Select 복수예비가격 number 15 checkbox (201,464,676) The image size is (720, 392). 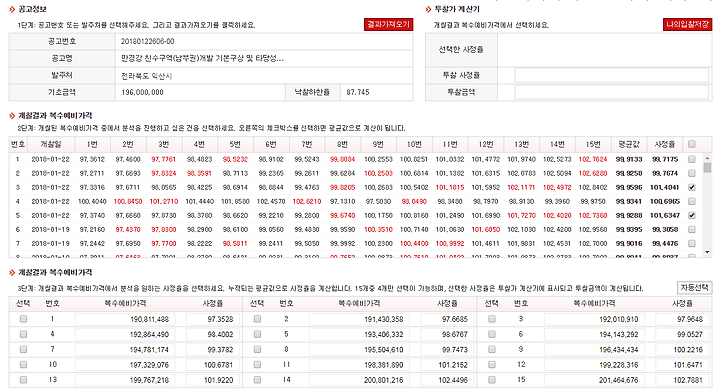click(492, 380)
